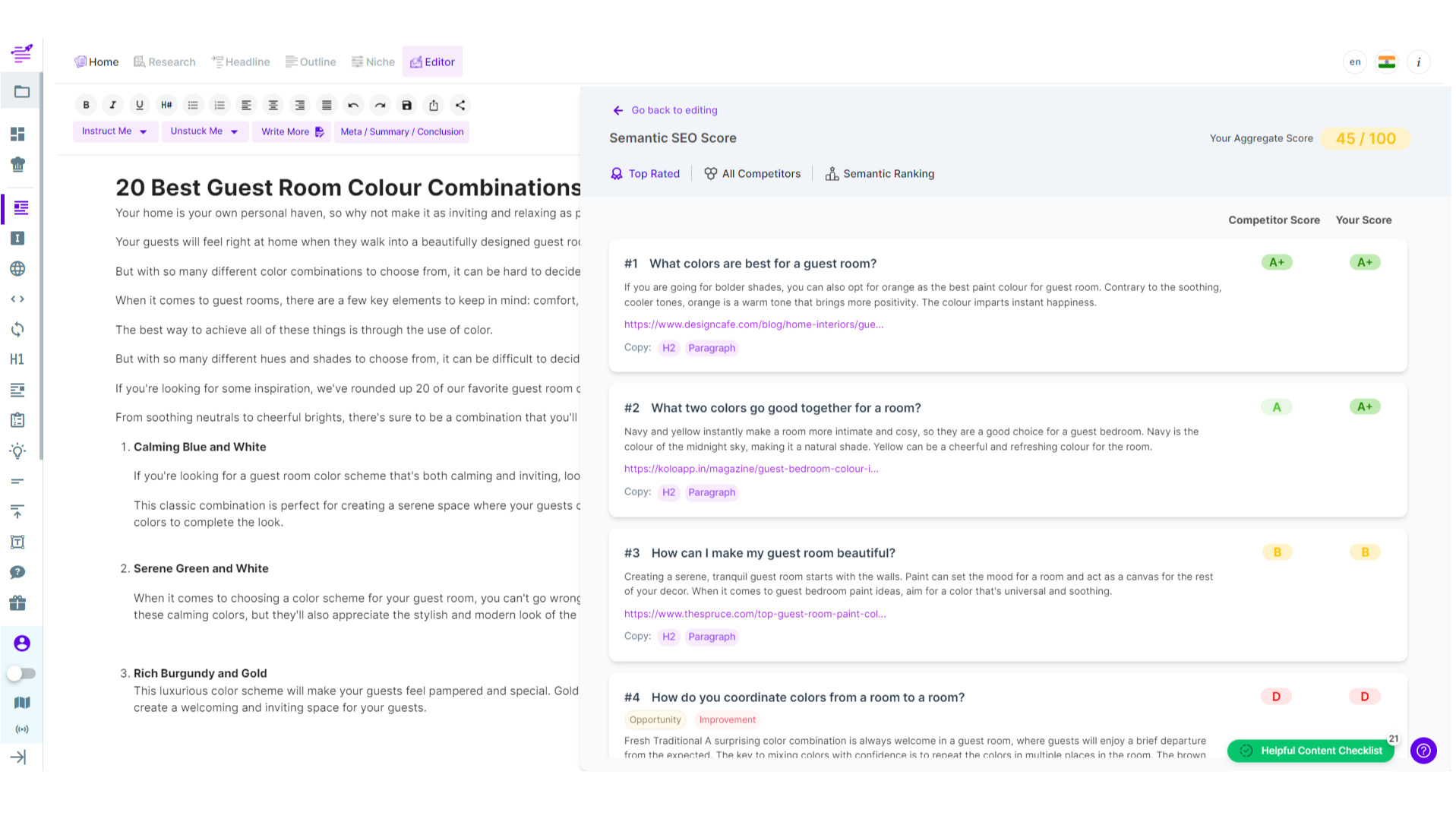Open the globe tool in the left sidebar
This screenshot has height=819, width=1456.
click(x=17, y=268)
